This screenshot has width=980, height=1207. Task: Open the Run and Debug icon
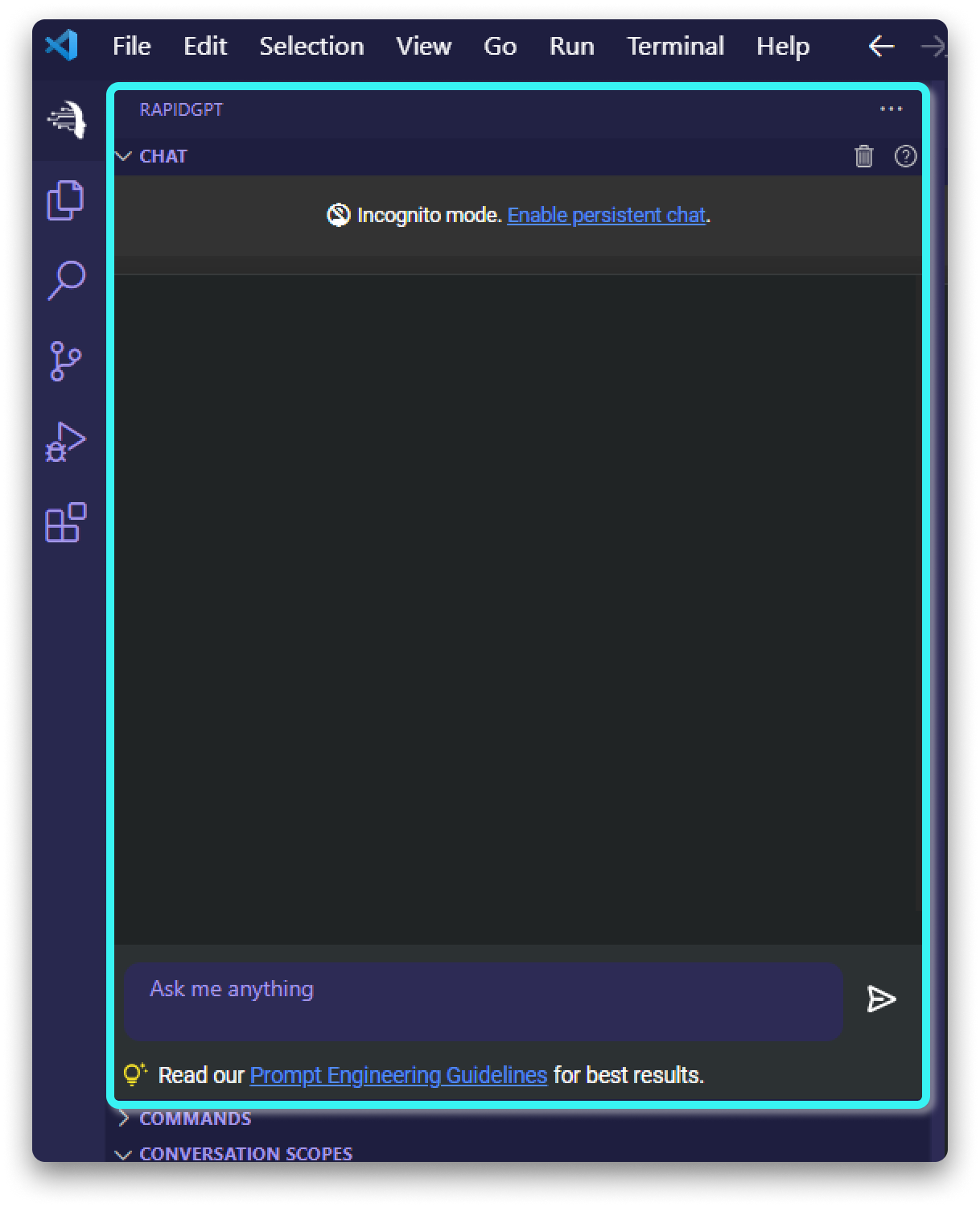point(66,442)
